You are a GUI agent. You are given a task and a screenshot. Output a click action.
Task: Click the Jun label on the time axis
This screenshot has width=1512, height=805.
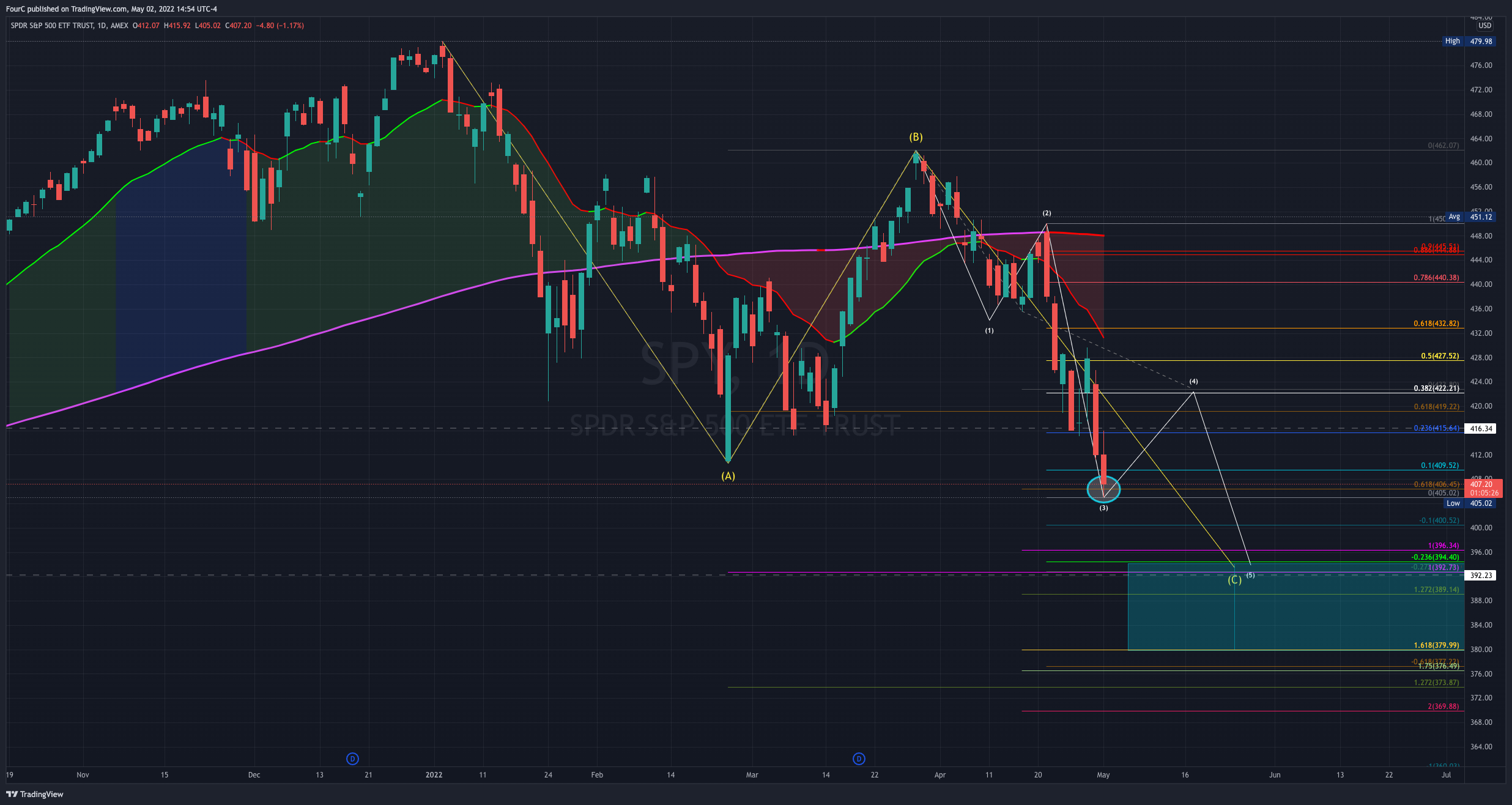(1275, 775)
